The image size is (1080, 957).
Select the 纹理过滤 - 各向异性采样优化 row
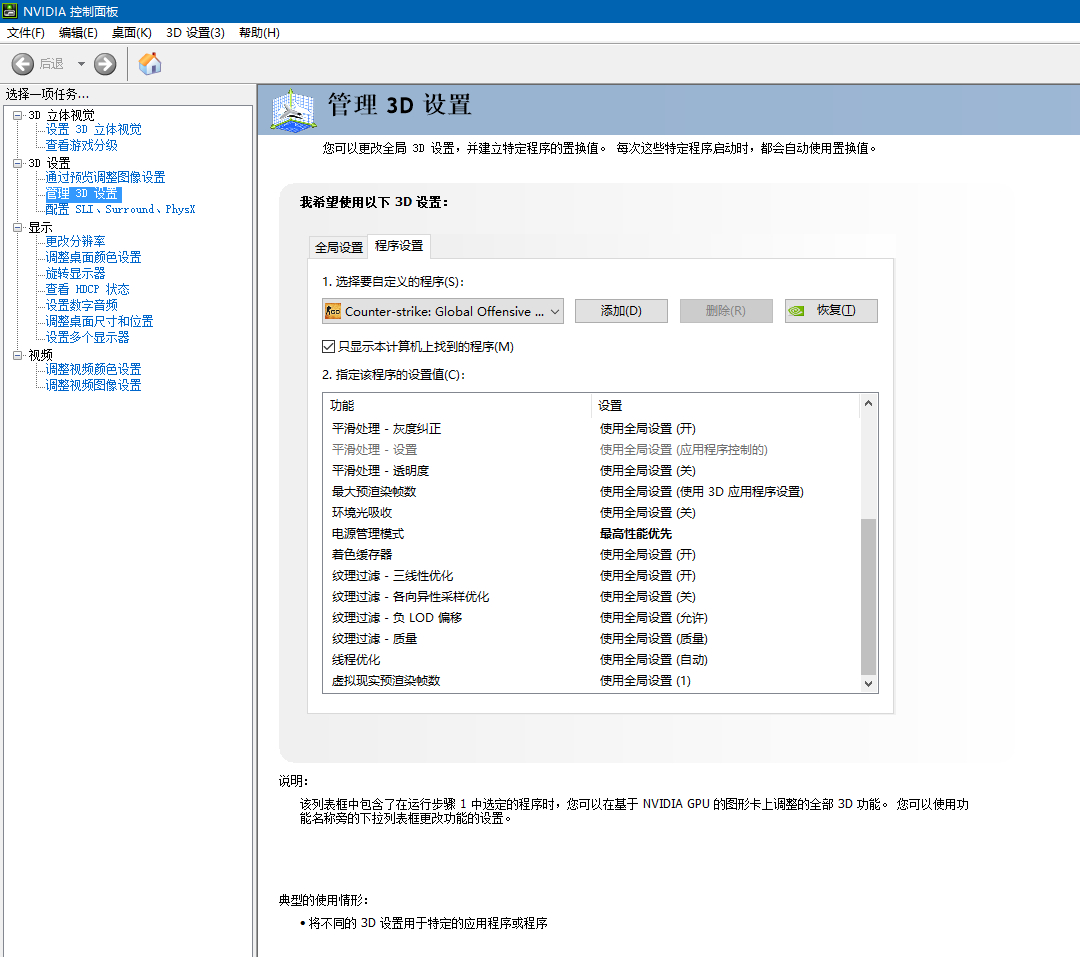click(592, 597)
